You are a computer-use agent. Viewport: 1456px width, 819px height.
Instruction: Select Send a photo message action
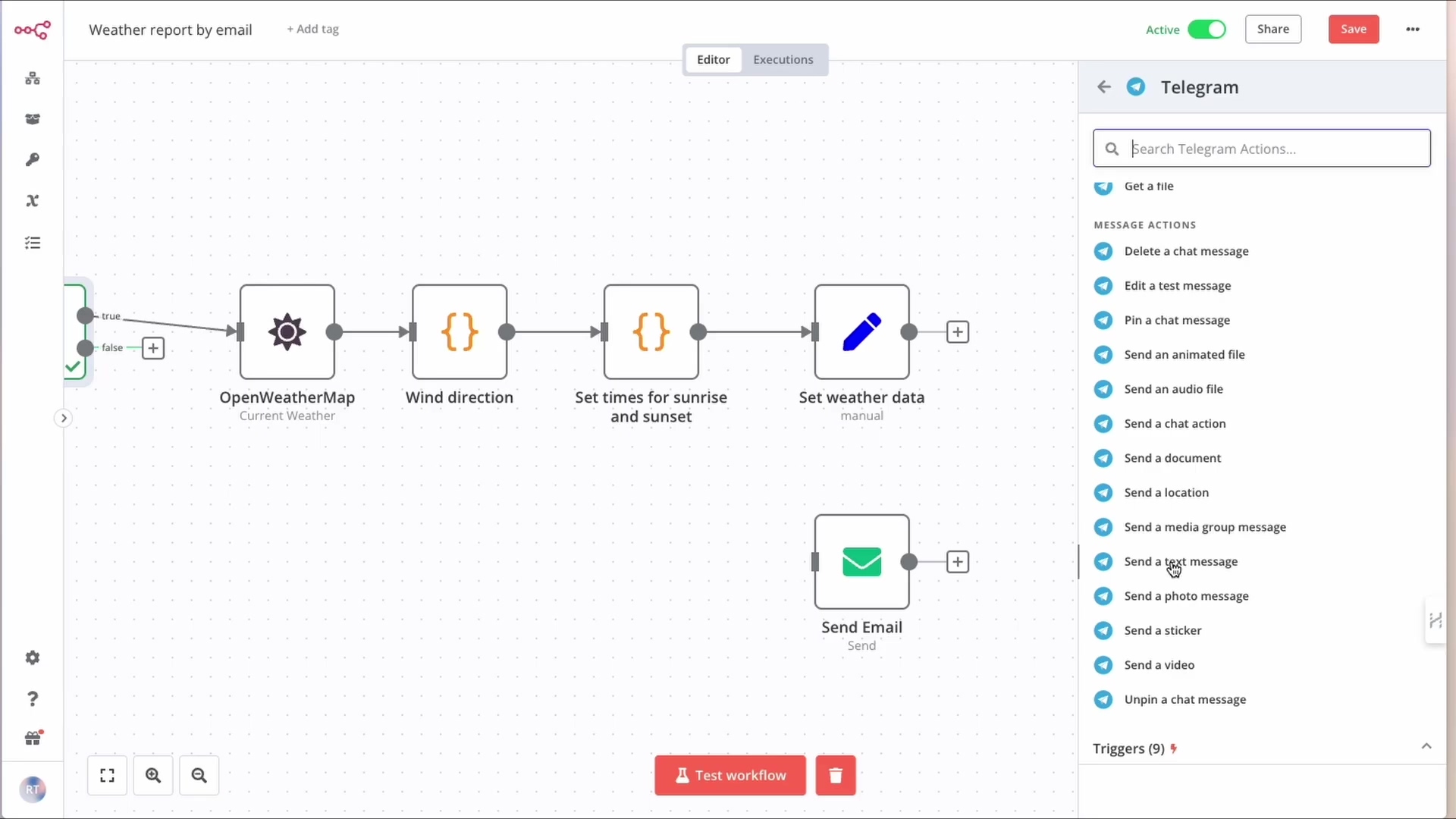1186,596
